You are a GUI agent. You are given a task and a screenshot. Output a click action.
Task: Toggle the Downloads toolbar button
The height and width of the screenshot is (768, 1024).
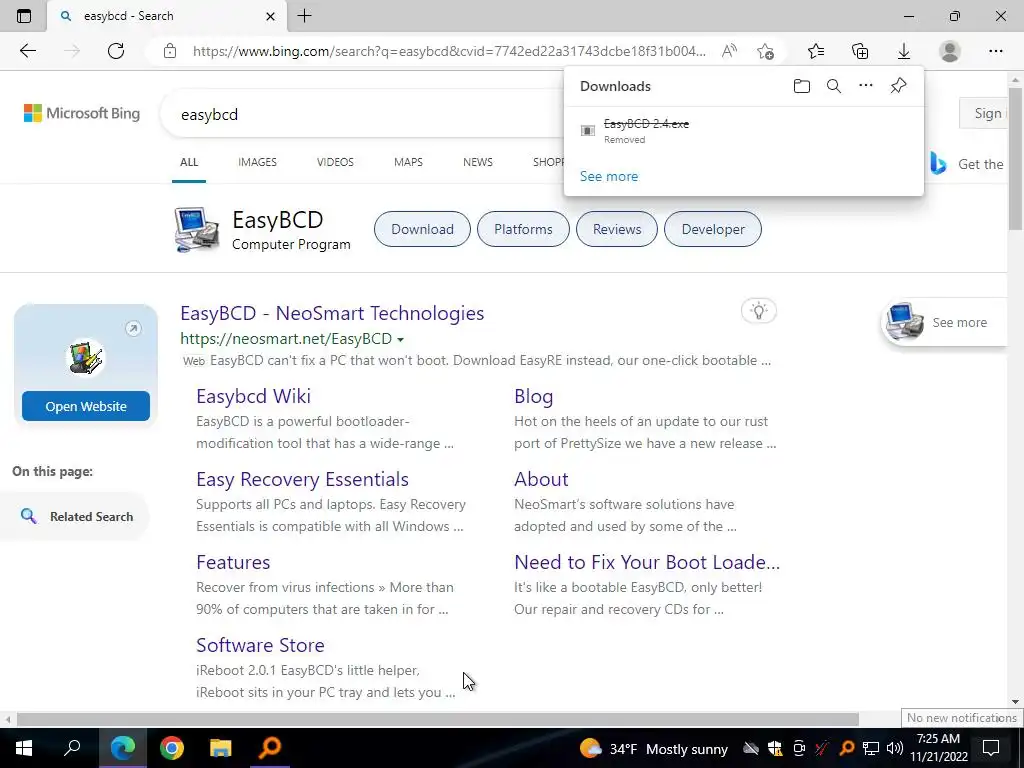pos(904,51)
